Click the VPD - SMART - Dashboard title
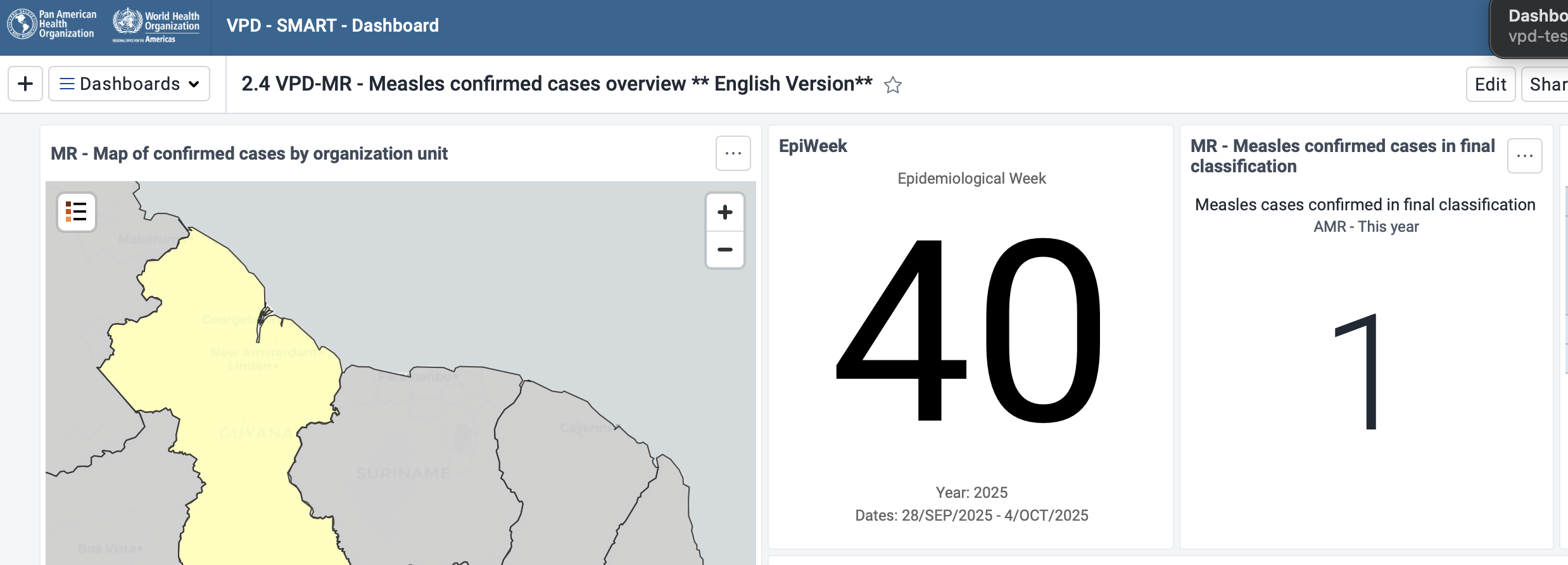 click(332, 25)
